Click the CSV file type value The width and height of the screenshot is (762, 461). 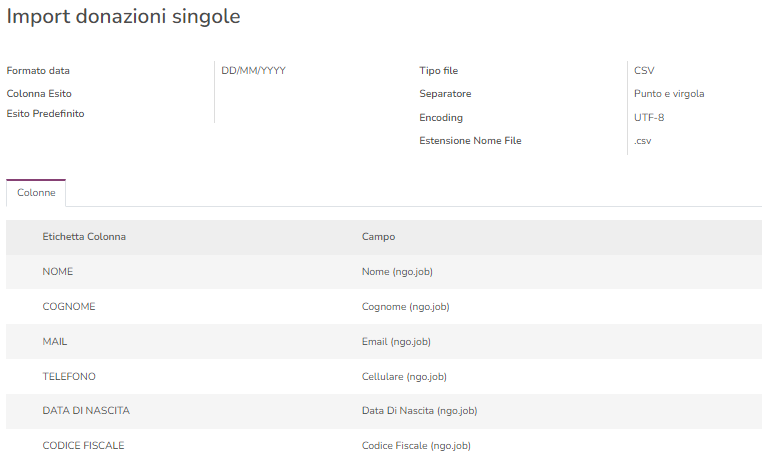click(x=644, y=71)
